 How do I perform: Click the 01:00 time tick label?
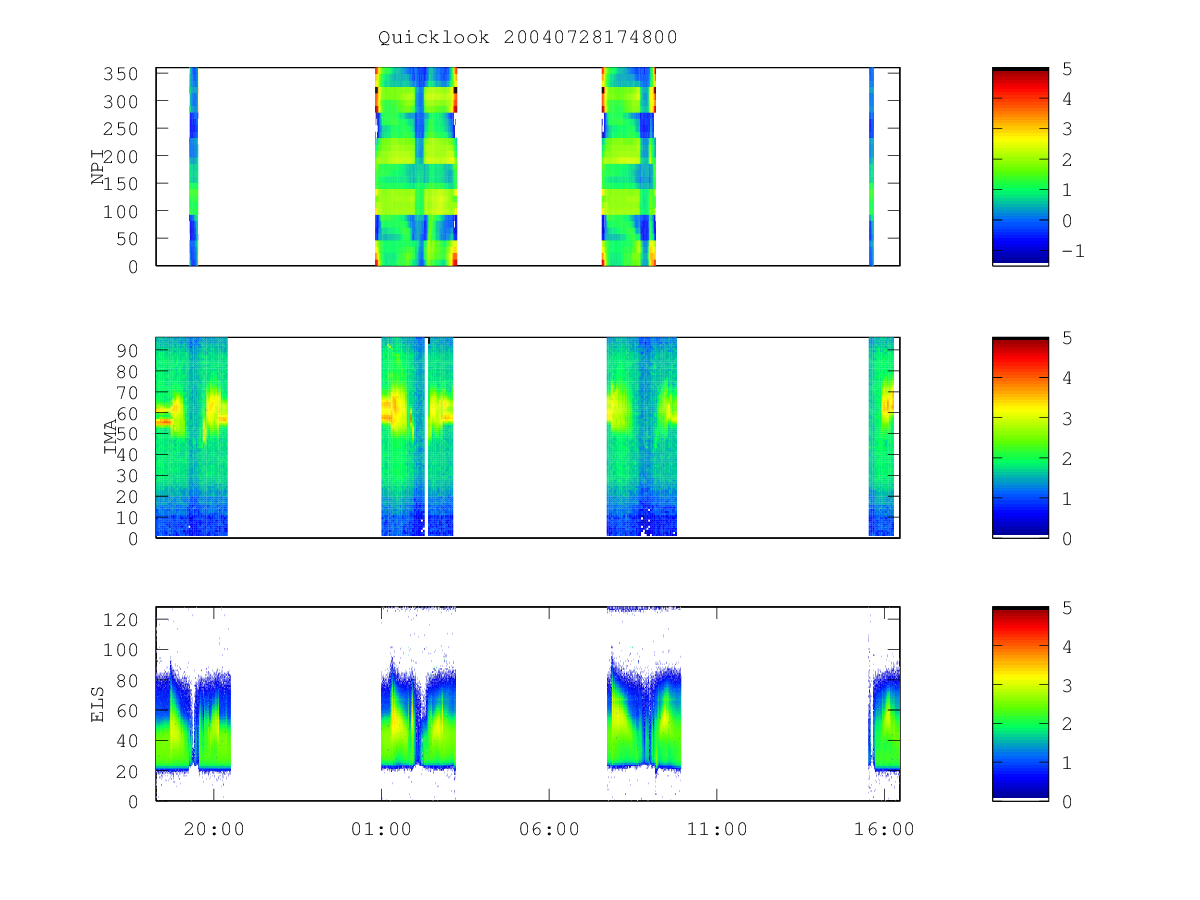380,829
